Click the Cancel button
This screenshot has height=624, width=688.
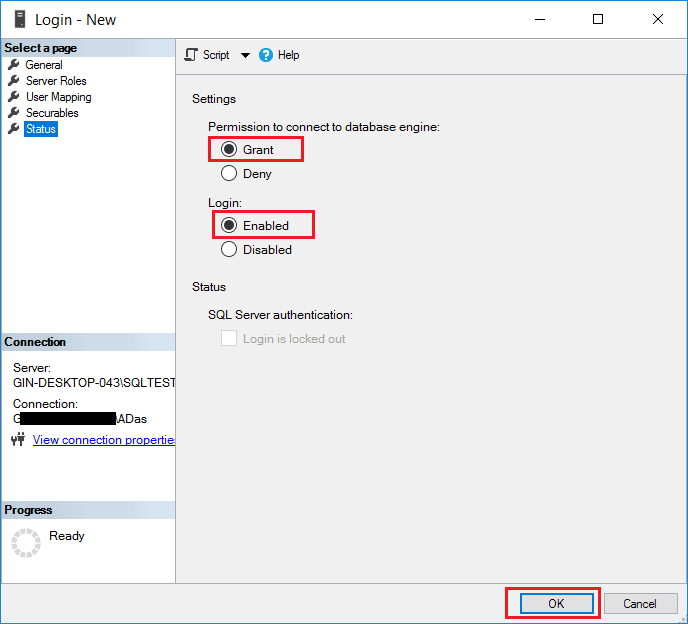point(640,604)
